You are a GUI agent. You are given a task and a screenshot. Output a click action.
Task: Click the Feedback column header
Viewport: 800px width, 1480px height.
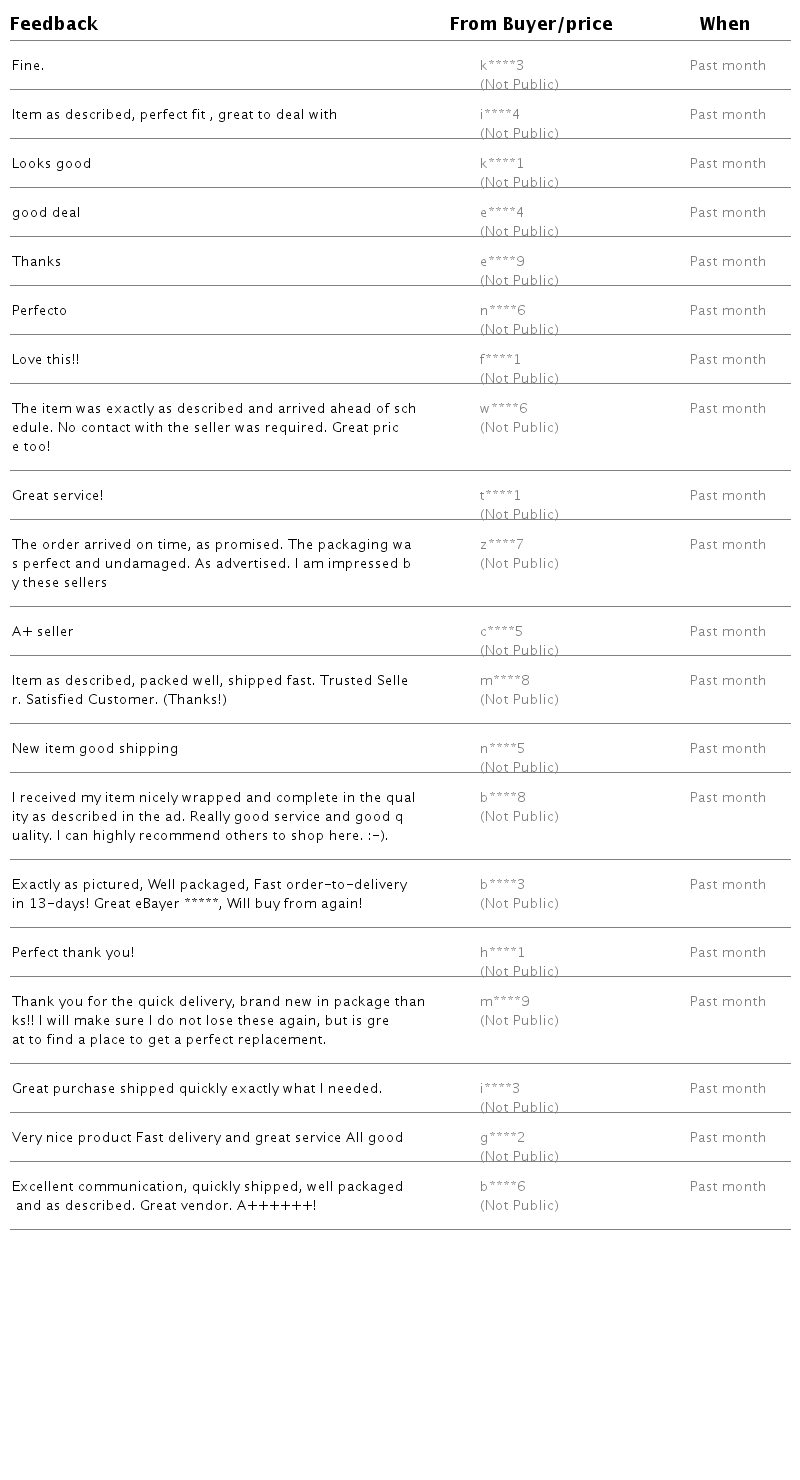point(54,24)
